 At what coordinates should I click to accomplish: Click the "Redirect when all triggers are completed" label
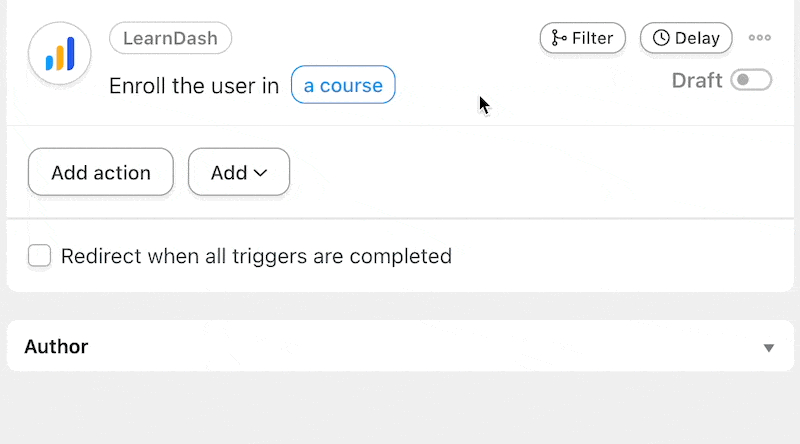tap(256, 256)
